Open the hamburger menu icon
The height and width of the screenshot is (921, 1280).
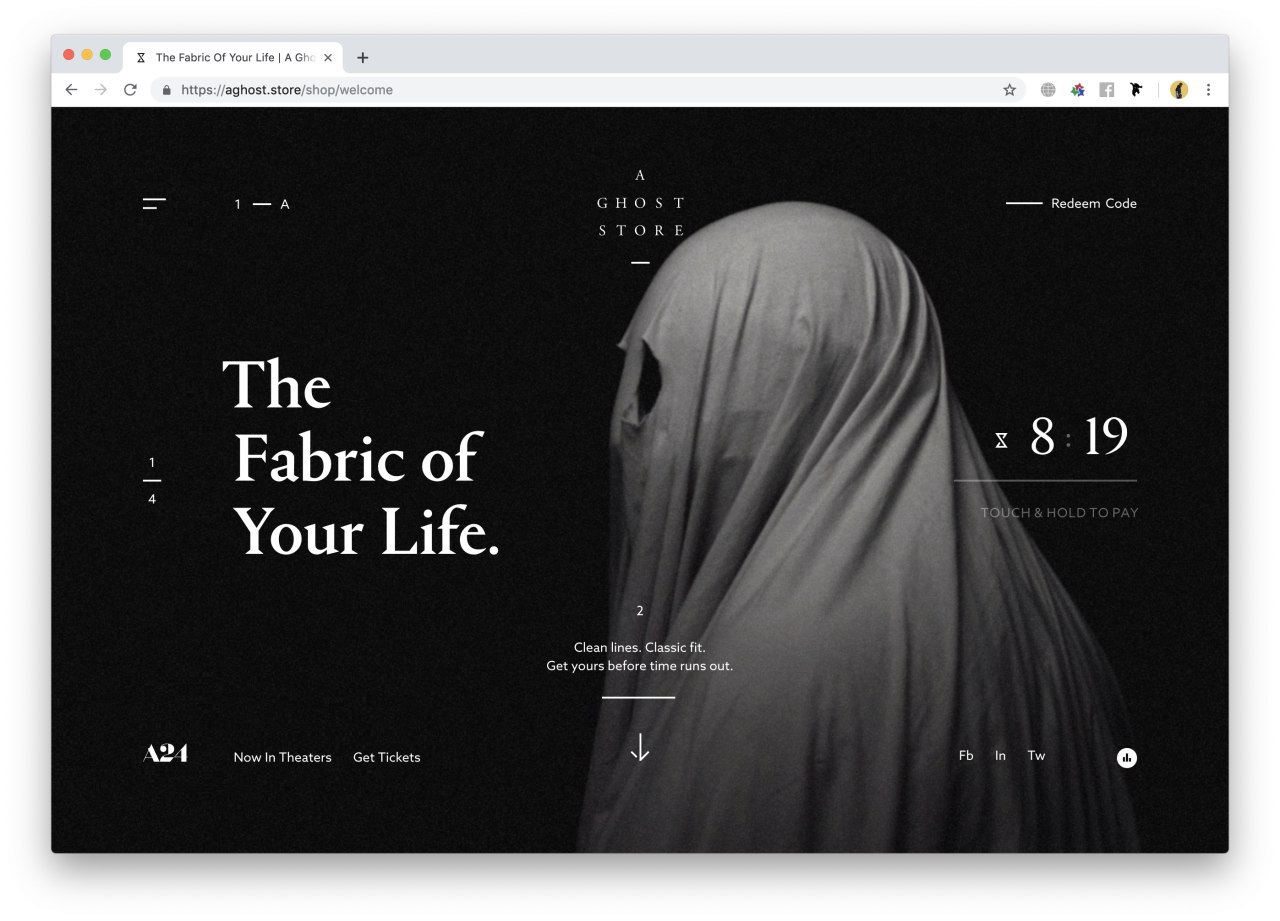154,204
